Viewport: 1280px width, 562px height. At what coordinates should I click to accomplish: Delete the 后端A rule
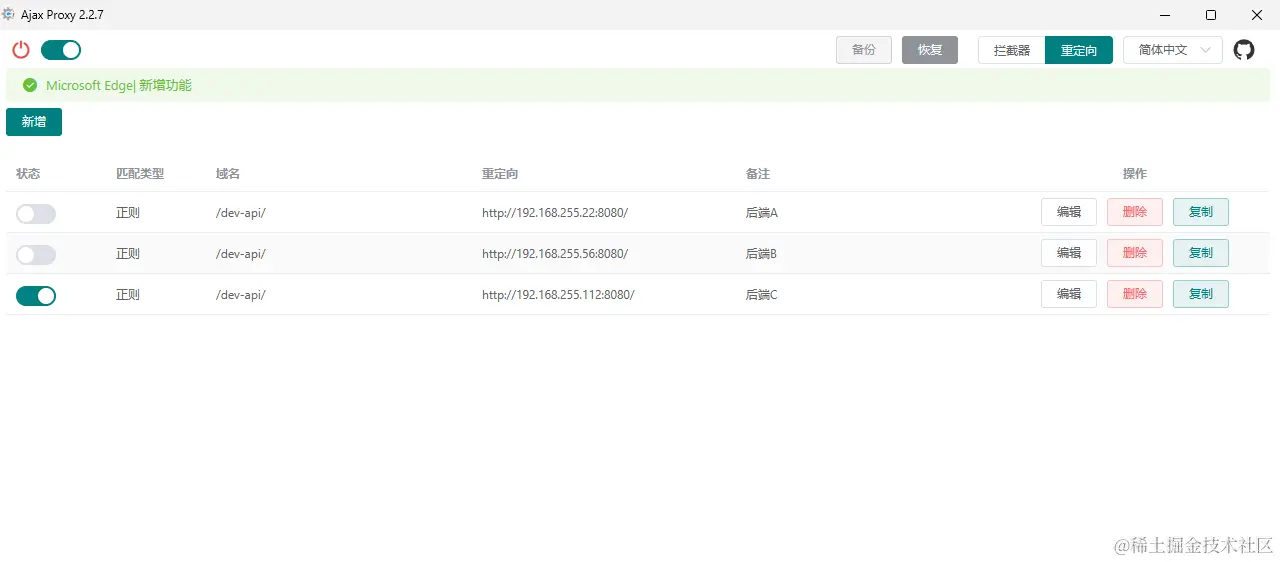click(1135, 212)
